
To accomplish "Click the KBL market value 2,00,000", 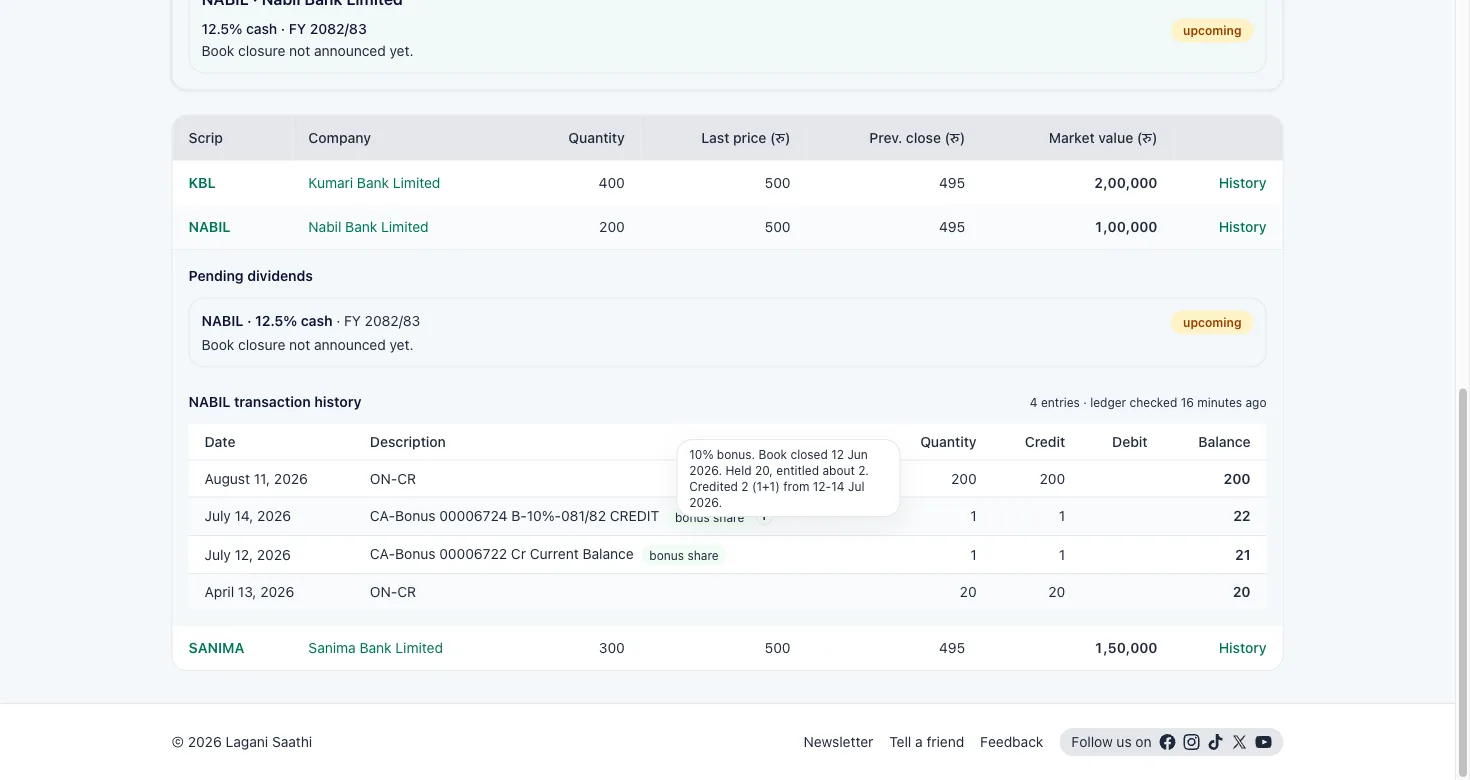I will click(1126, 183).
